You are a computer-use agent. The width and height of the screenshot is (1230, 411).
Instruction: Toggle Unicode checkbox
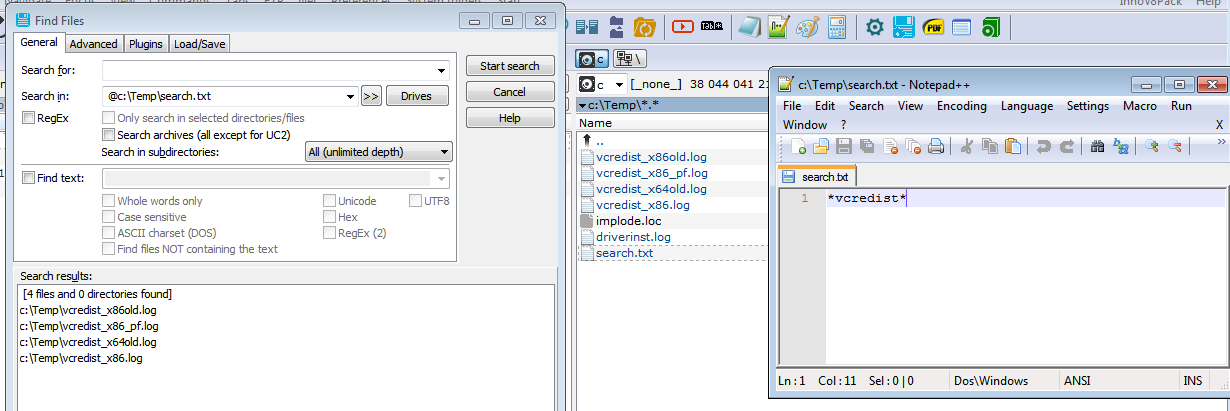pos(330,201)
